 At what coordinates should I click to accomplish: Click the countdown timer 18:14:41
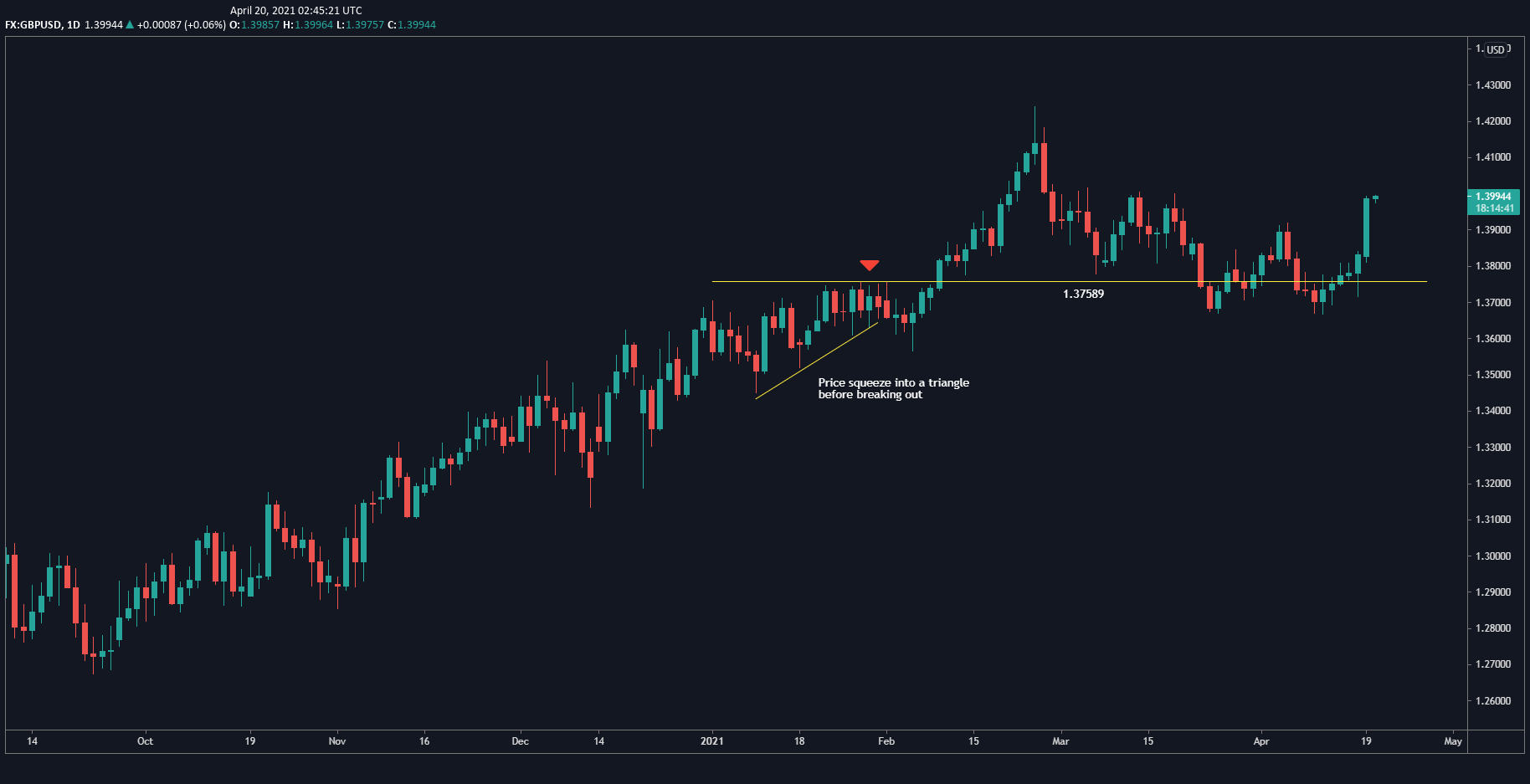pyautogui.click(x=1495, y=208)
